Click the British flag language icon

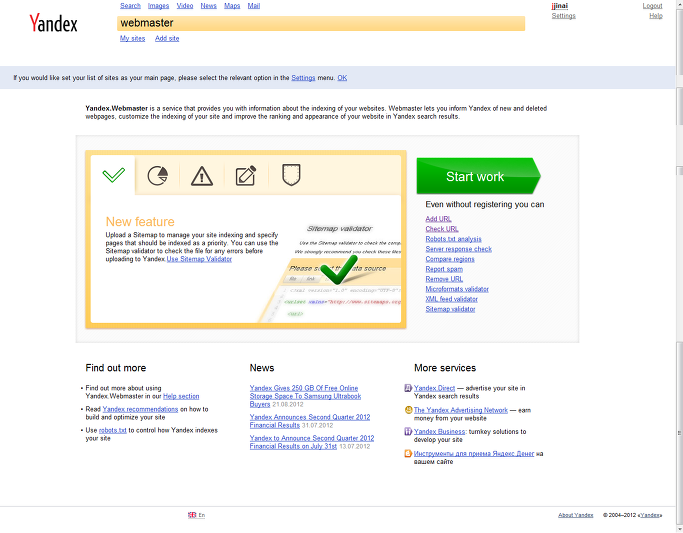point(192,515)
